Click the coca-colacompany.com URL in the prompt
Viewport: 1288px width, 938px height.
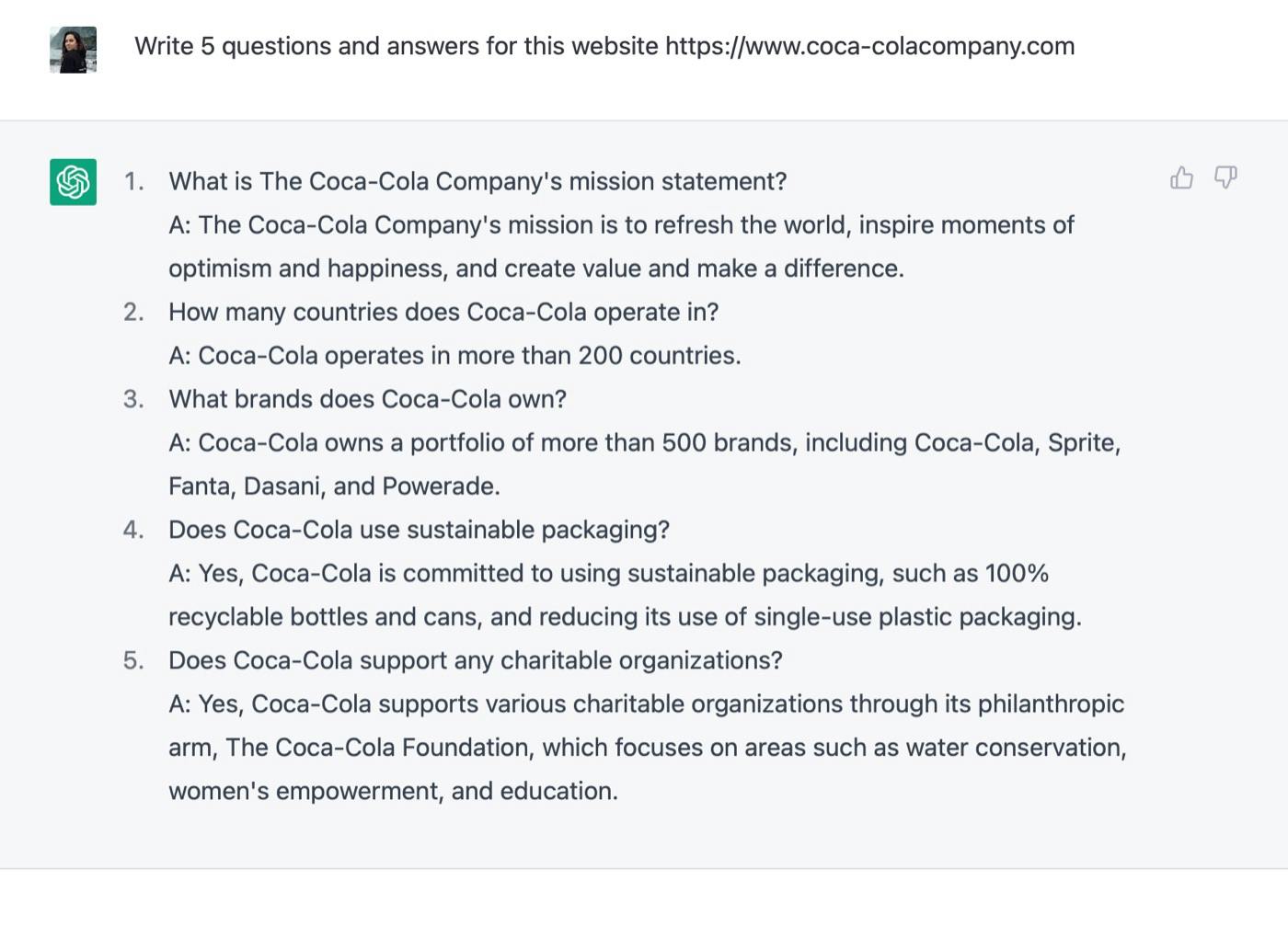pos(869,46)
